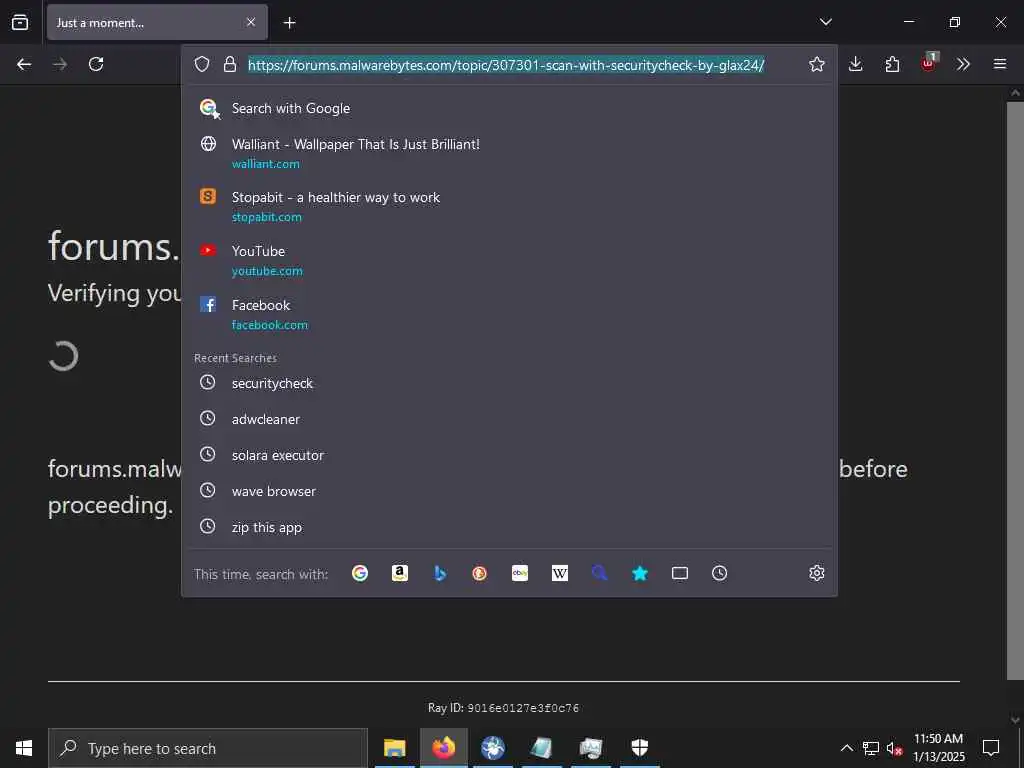
Task: Expand the list all tabs chevron
Action: click(825, 22)
